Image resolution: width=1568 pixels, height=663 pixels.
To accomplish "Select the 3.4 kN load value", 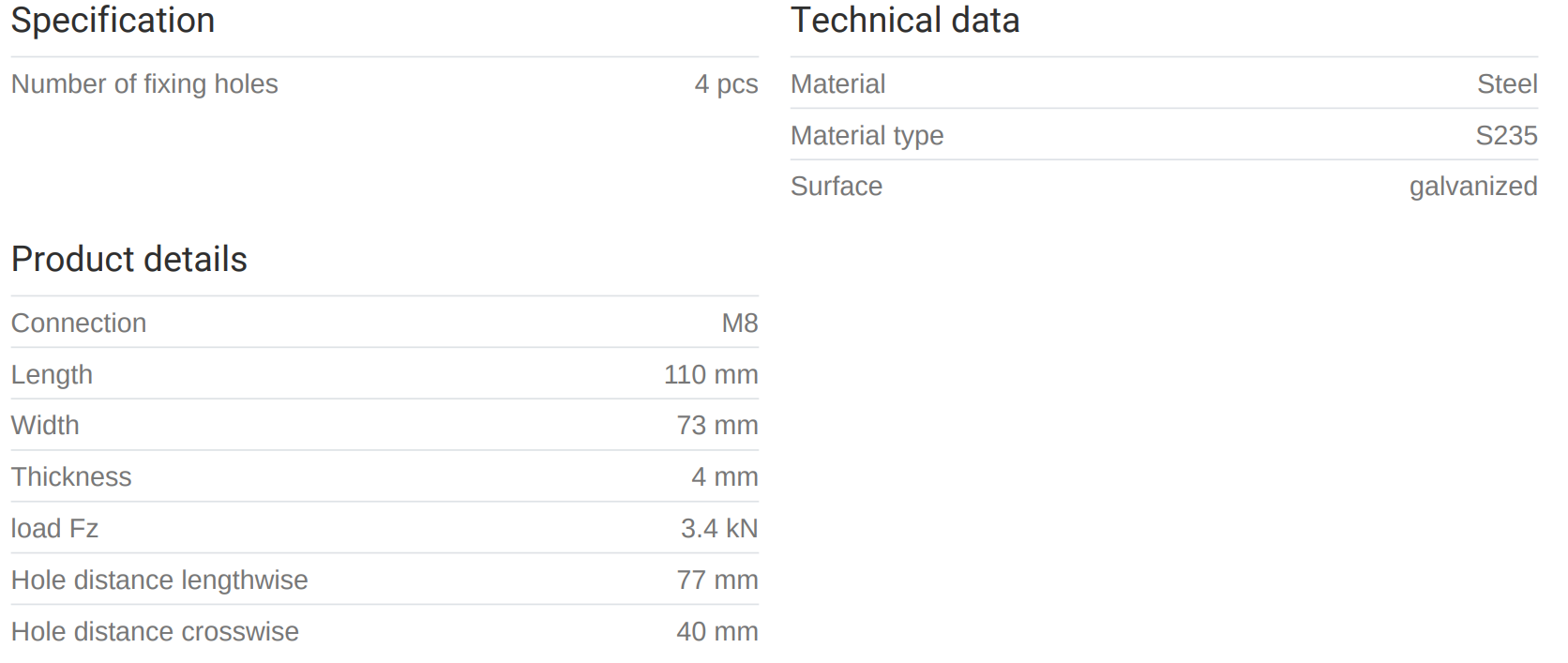I will click(x=718, y=529).
